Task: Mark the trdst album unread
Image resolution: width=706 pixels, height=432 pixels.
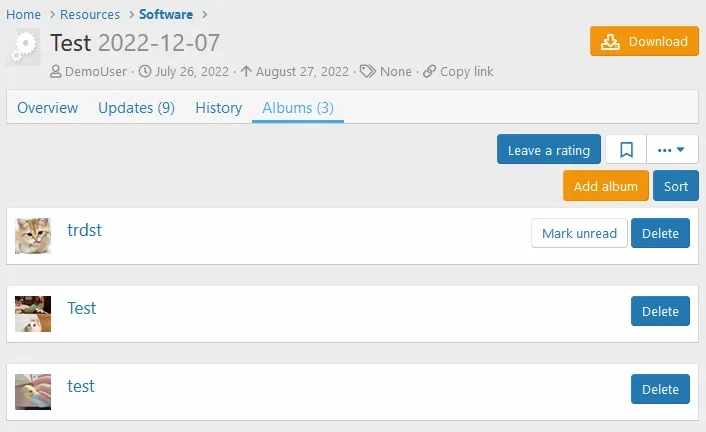Action: [x=579, y=233]
